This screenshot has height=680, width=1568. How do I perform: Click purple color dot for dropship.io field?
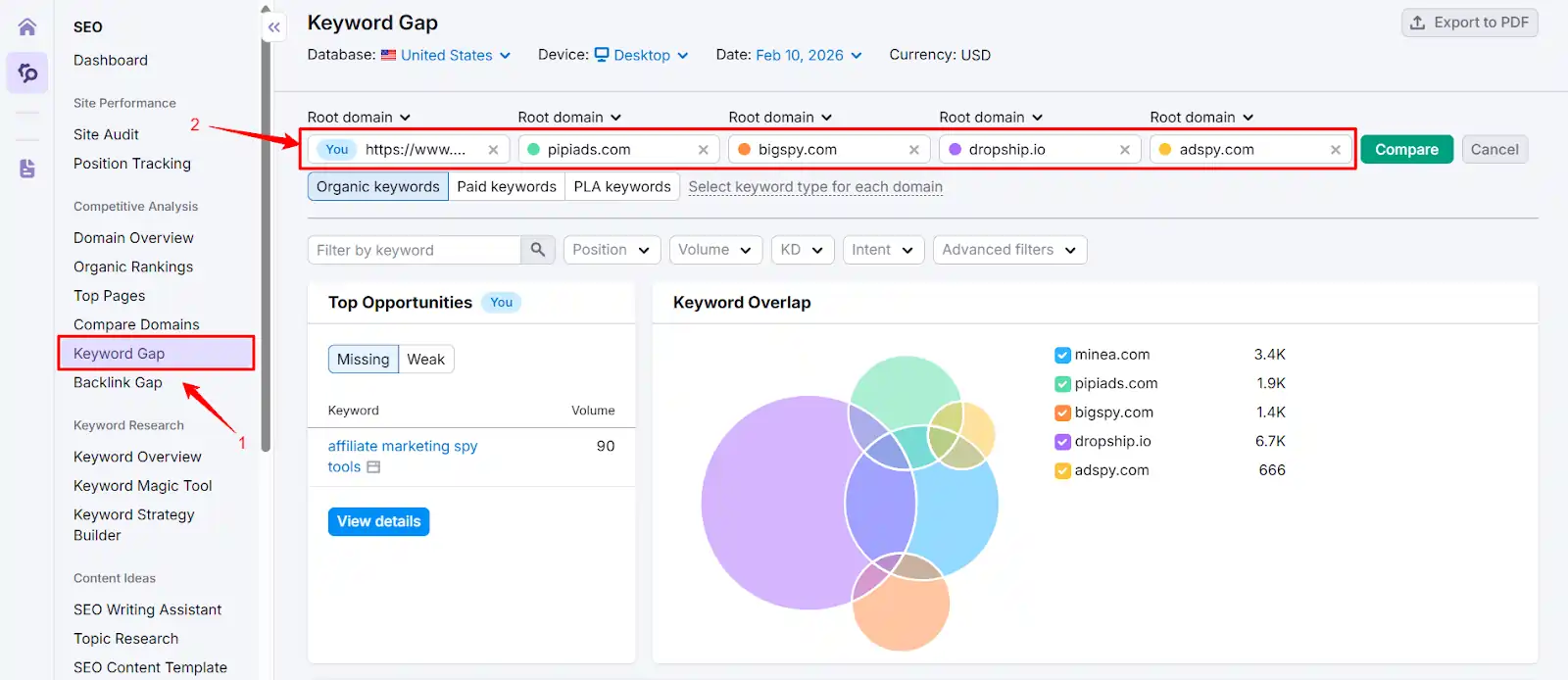[x=955, y=150]
